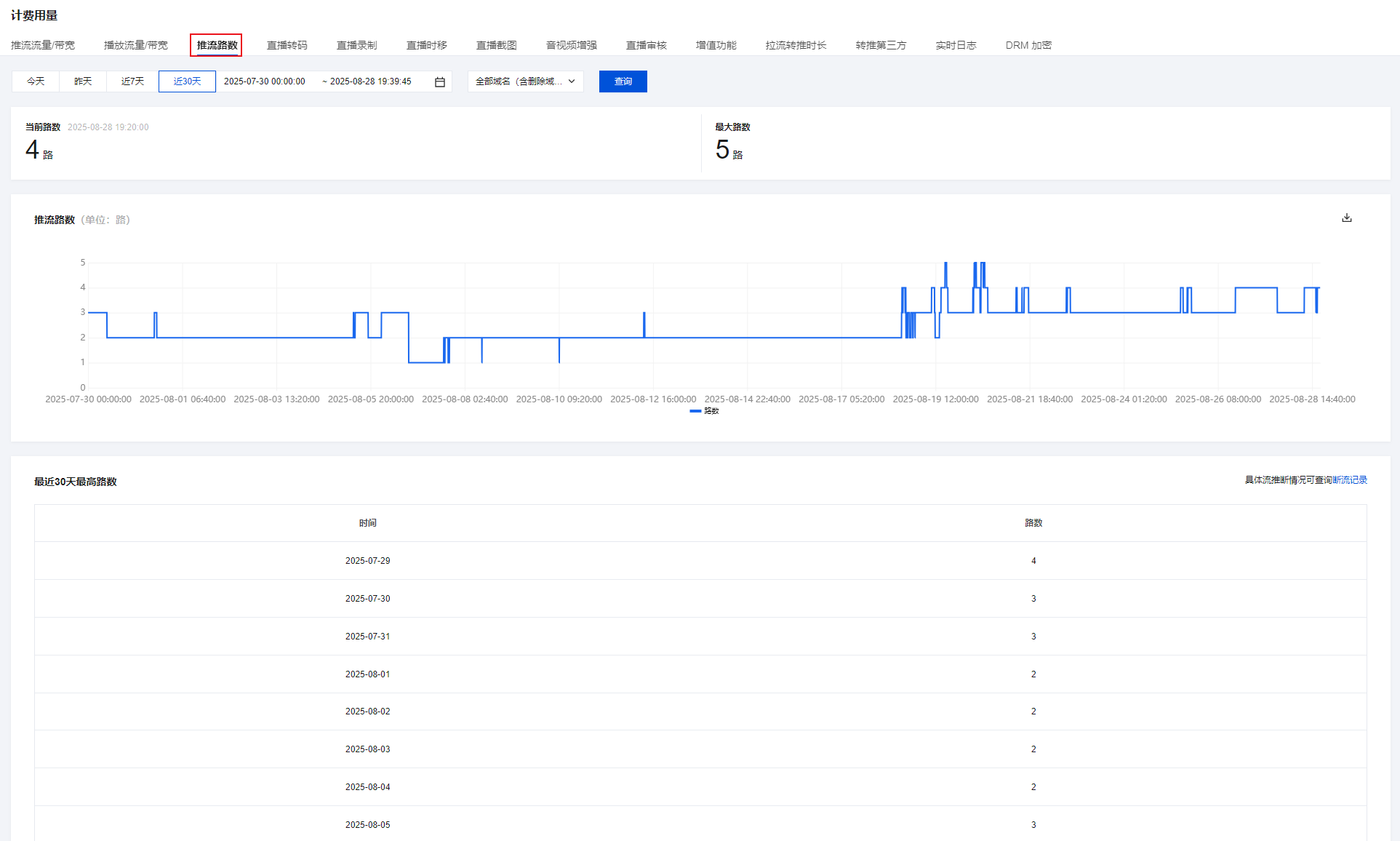Viewport: 1400px width, 841px height.
Task: Click the chart axis label 2025-07-30 00:00:00
Action: tap(89, 399)
